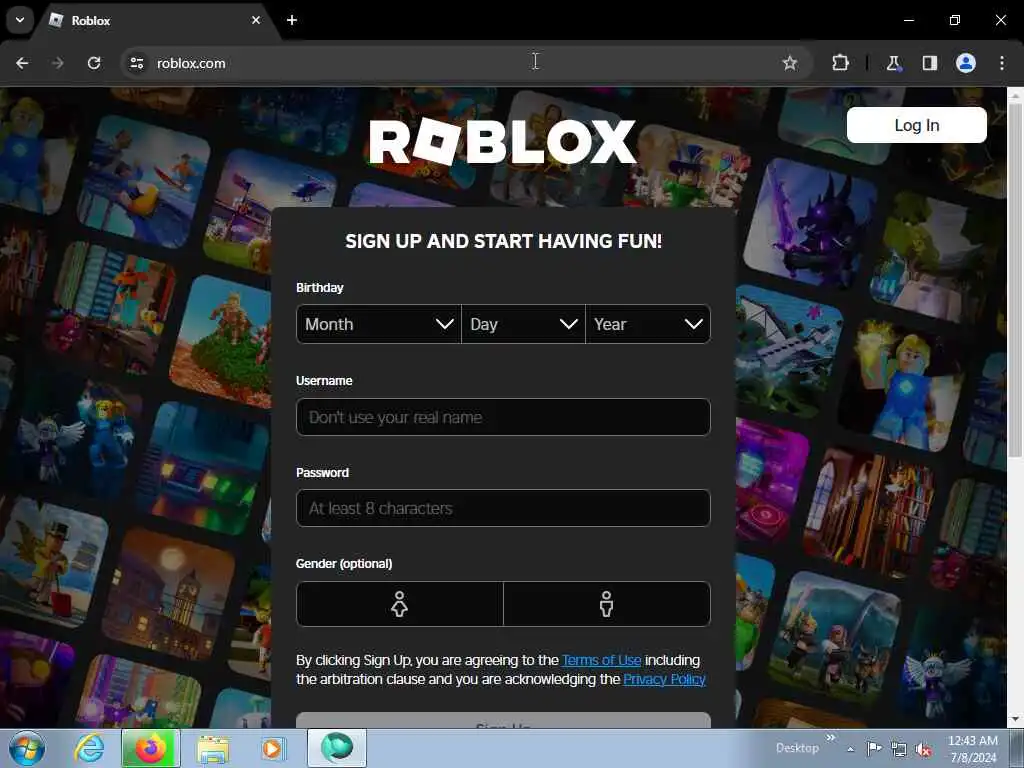Open the Month birthday dropdown
The width and height of the screenshot is (1024, 768).
click(379, 324)
